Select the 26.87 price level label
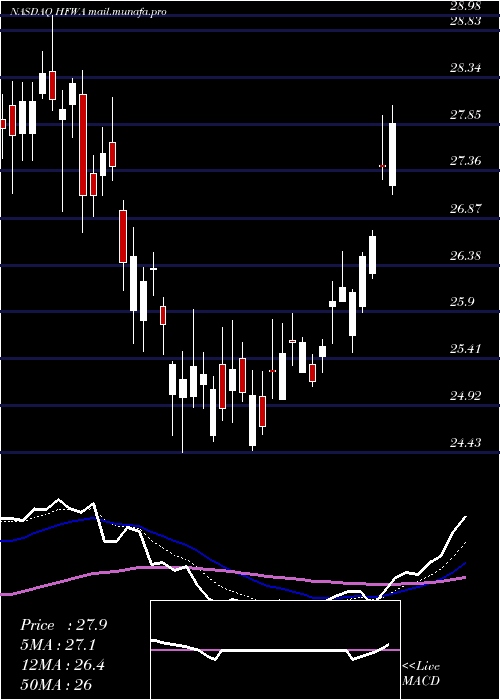 pos(465,208)
